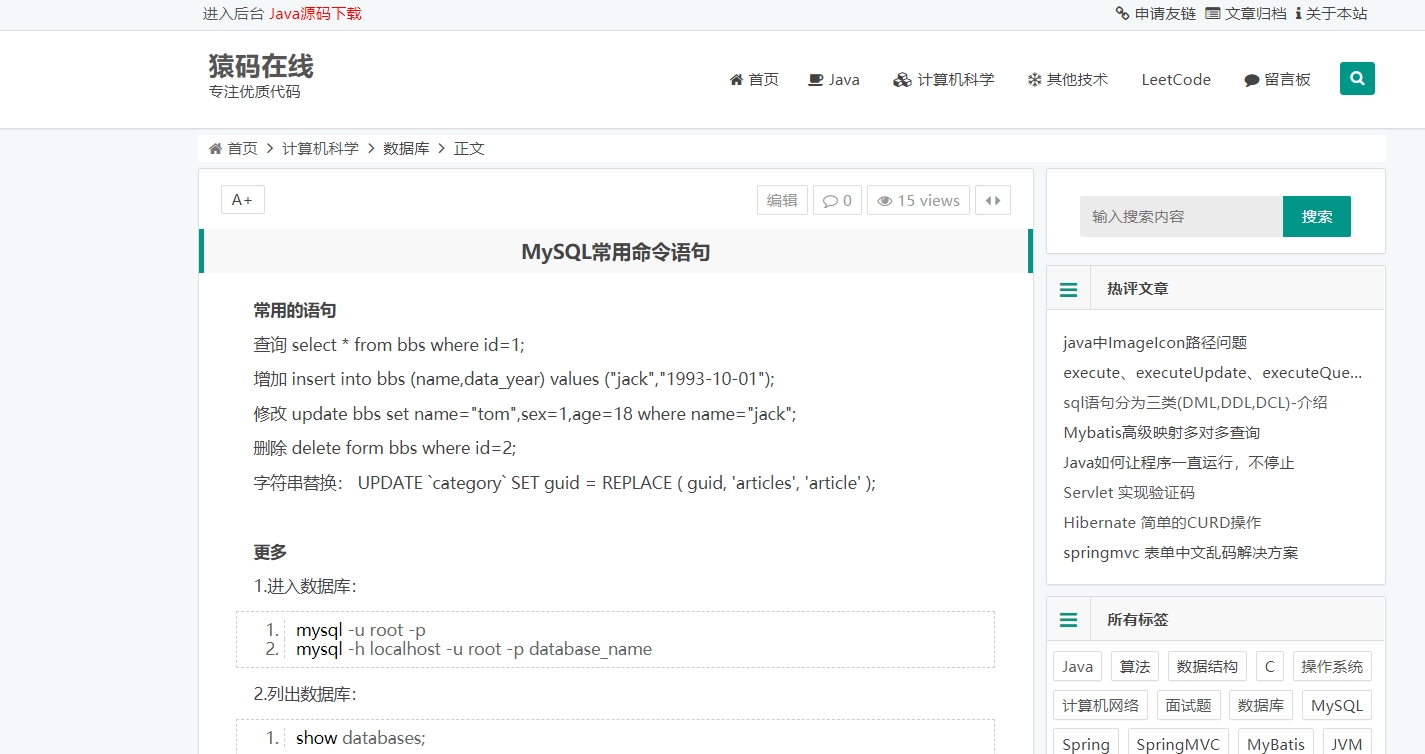Image resolution: width=1425 pixels, height=754 pixels.
Task: Open the 关于本站 top link
Action: (x=1331, y=14)
